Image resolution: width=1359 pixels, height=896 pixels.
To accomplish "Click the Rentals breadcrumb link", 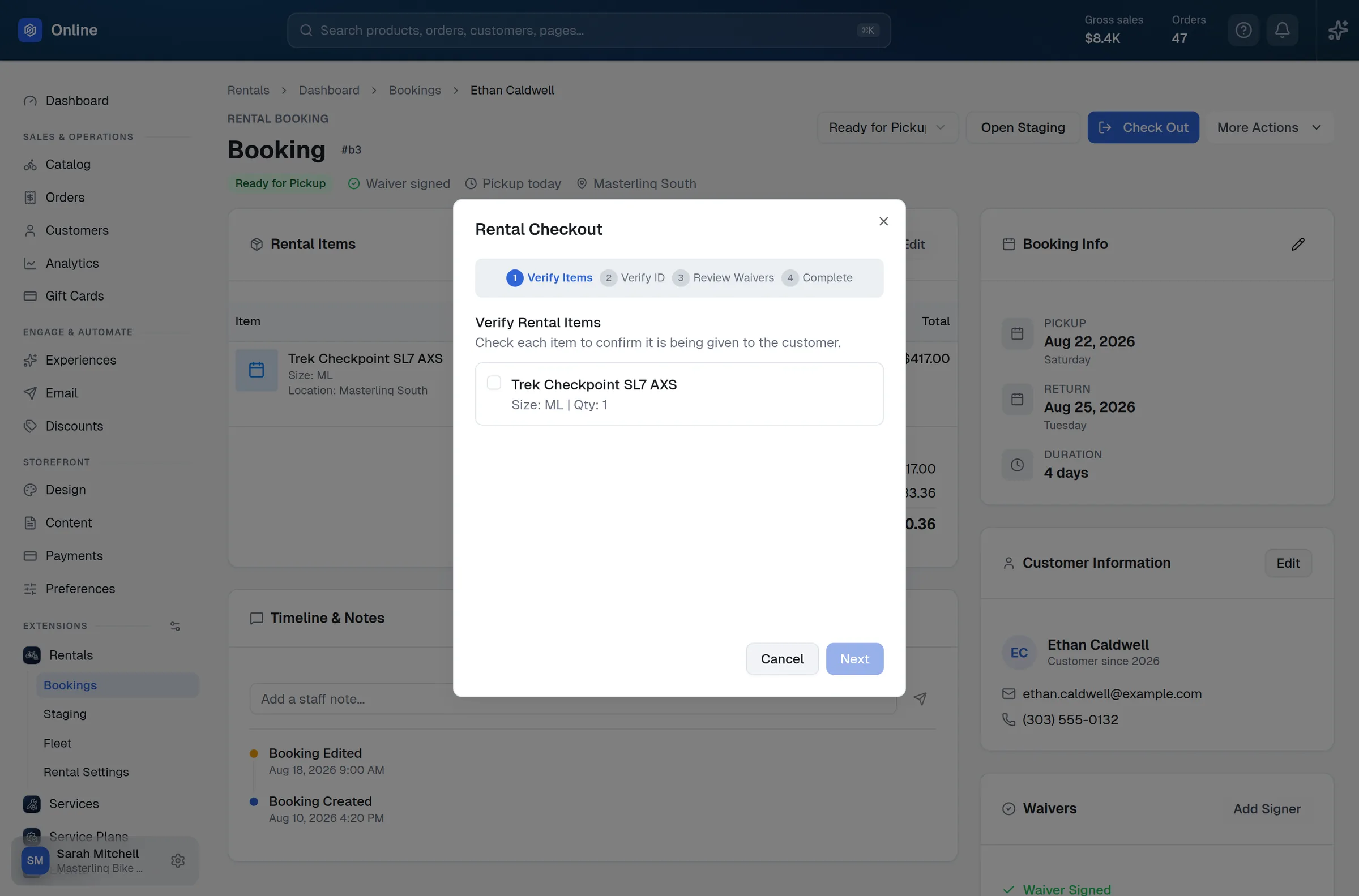I will 248,91.
